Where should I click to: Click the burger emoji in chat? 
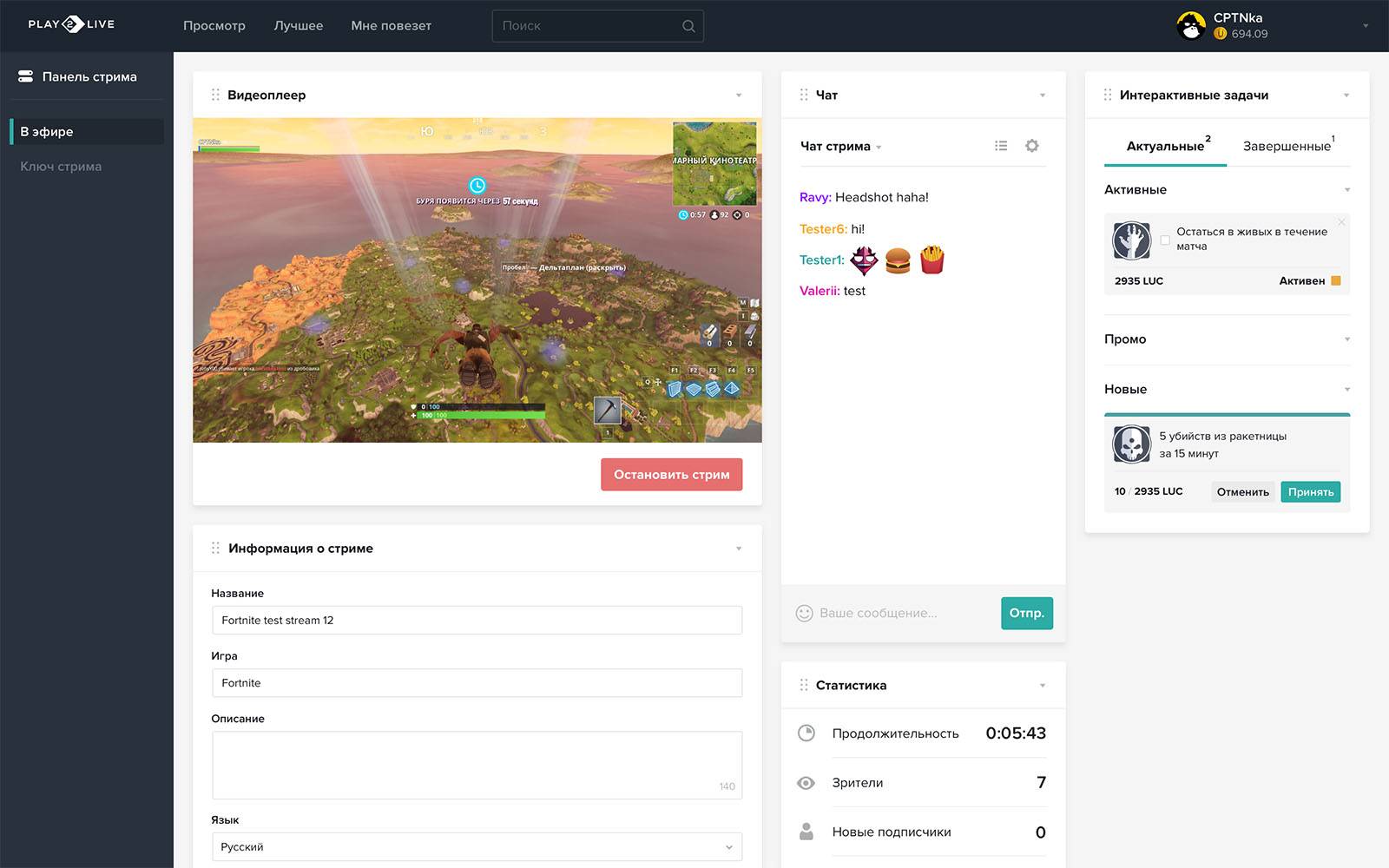point(898,260)
